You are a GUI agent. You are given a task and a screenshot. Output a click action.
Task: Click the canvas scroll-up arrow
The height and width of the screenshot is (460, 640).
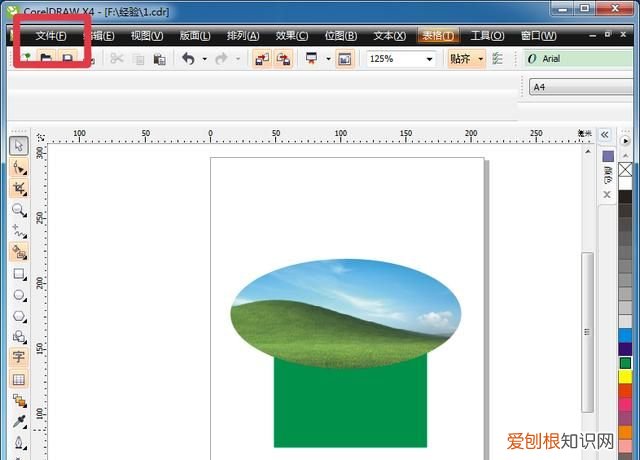[588, 152]
